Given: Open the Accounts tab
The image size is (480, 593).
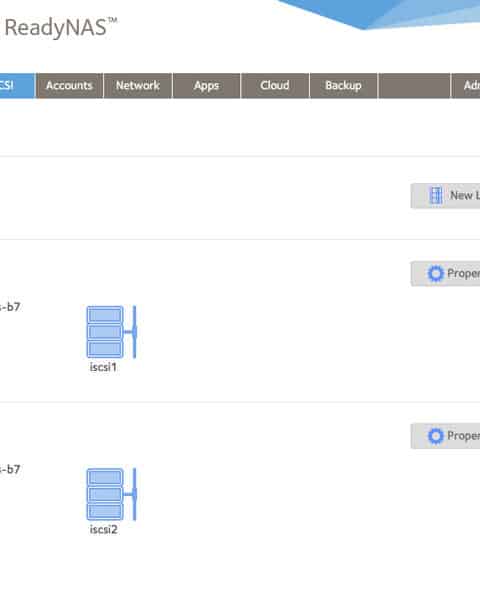Looking at the screenshot, I should coord(69,86).
